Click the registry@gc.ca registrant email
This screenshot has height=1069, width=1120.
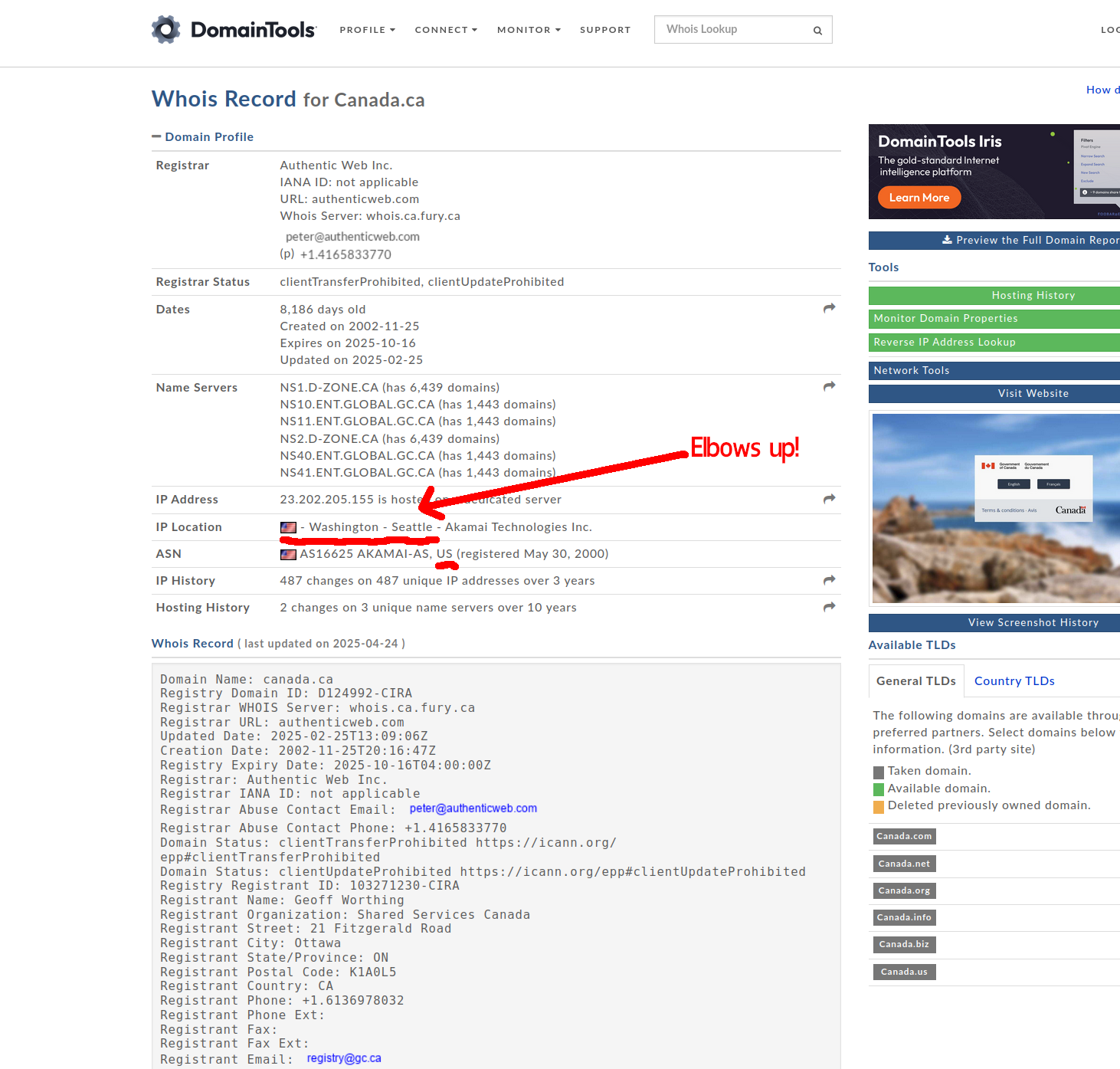coord(344,1058)
